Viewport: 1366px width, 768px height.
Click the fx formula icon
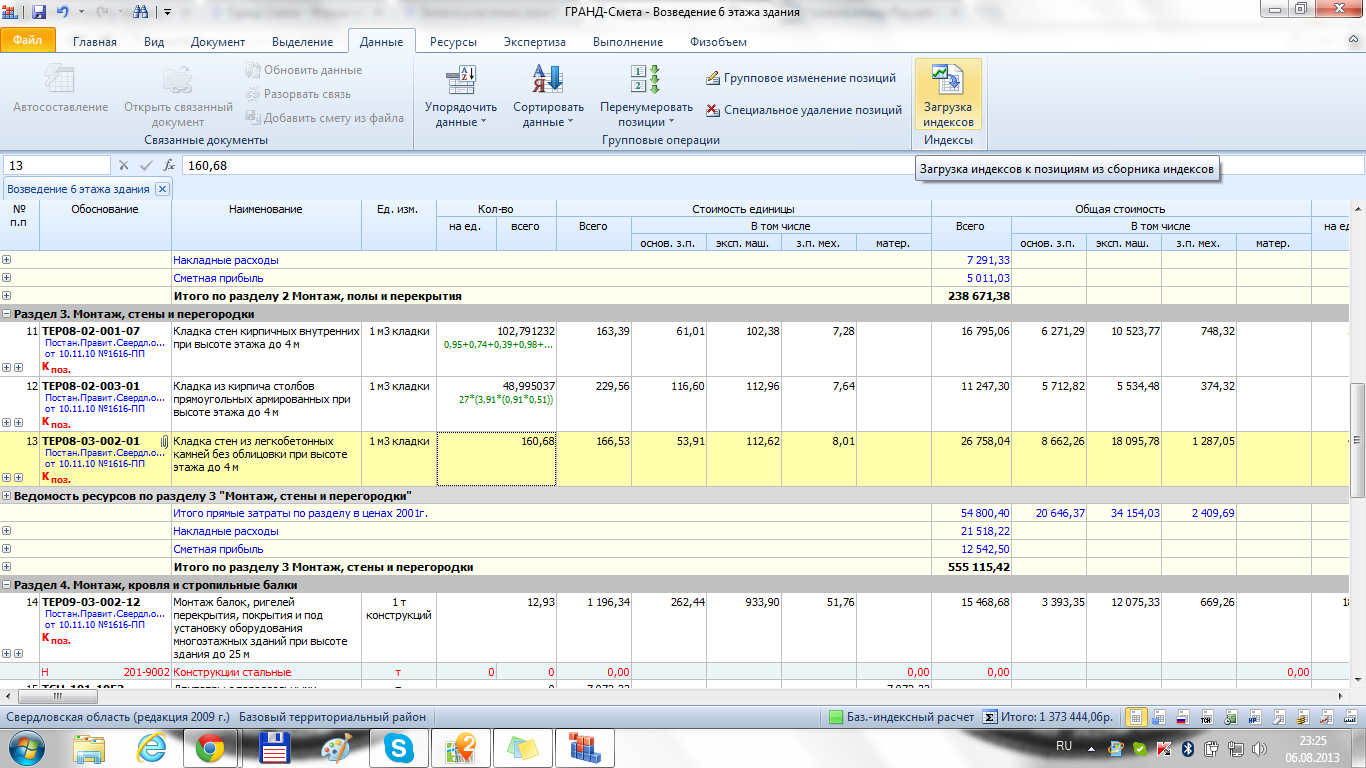pos(169,165)
